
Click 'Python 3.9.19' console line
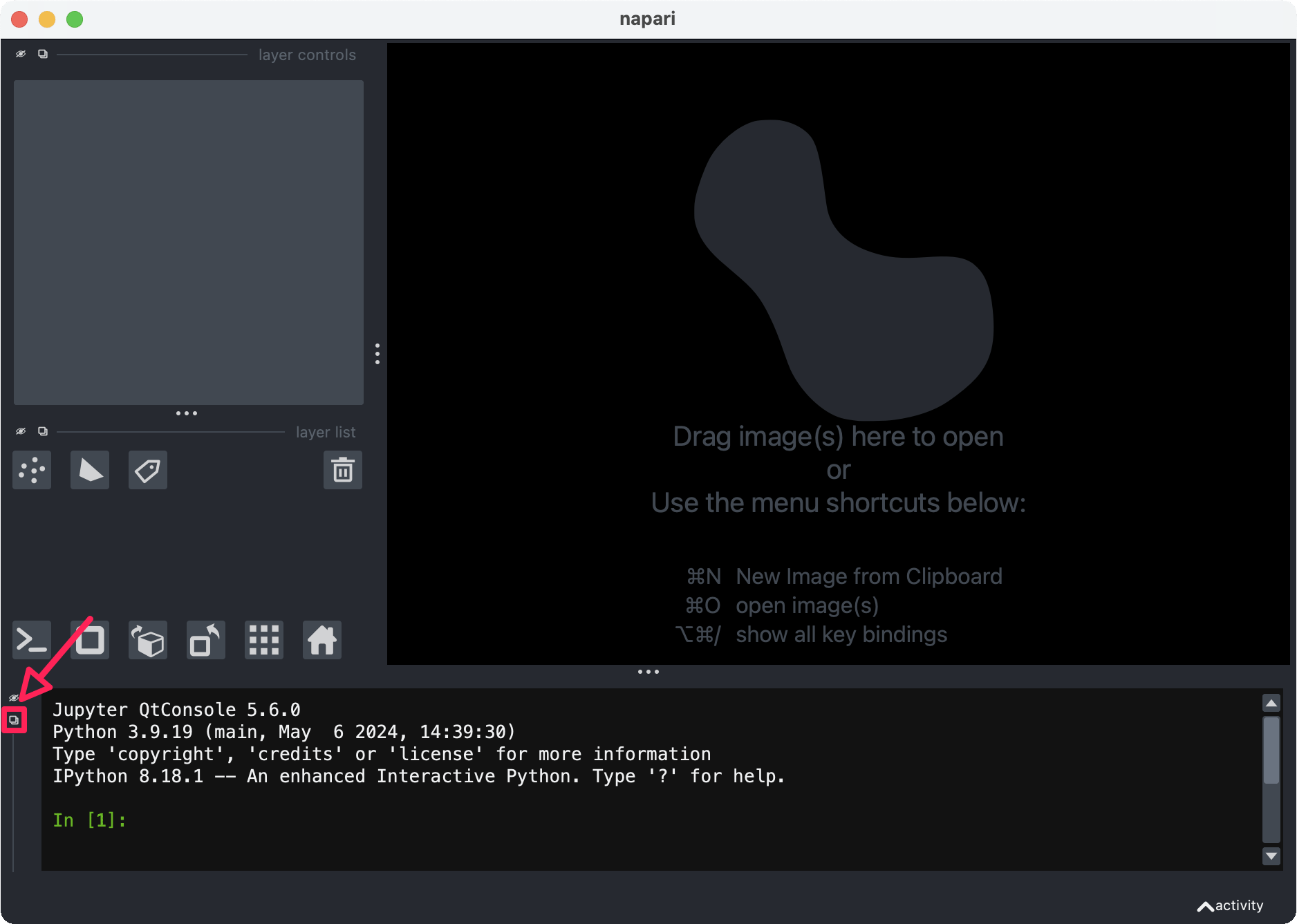pyautogui.click(x=284, y=732)
